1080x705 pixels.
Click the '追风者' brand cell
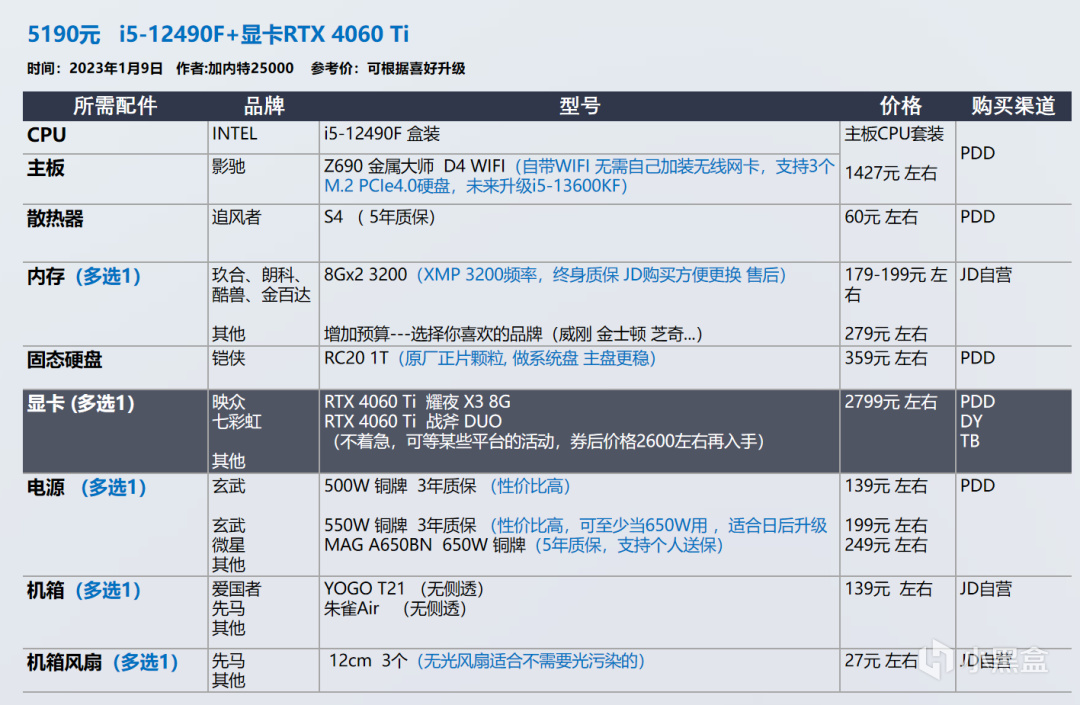pyautogui.click(x=236, y=218)
